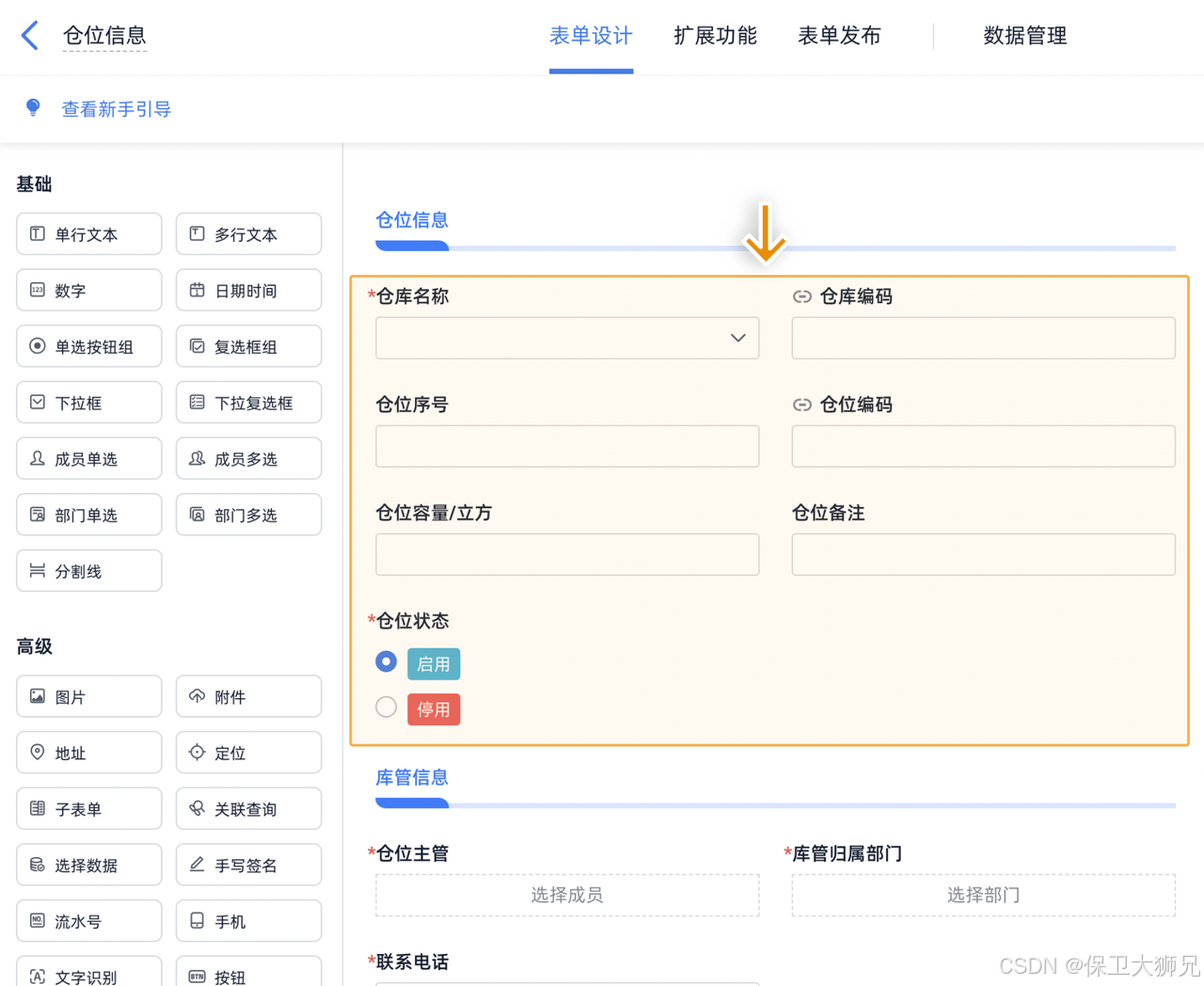1204x986 pixels.
Task: Click the 图片 image component icon
Action: [38, 696]
